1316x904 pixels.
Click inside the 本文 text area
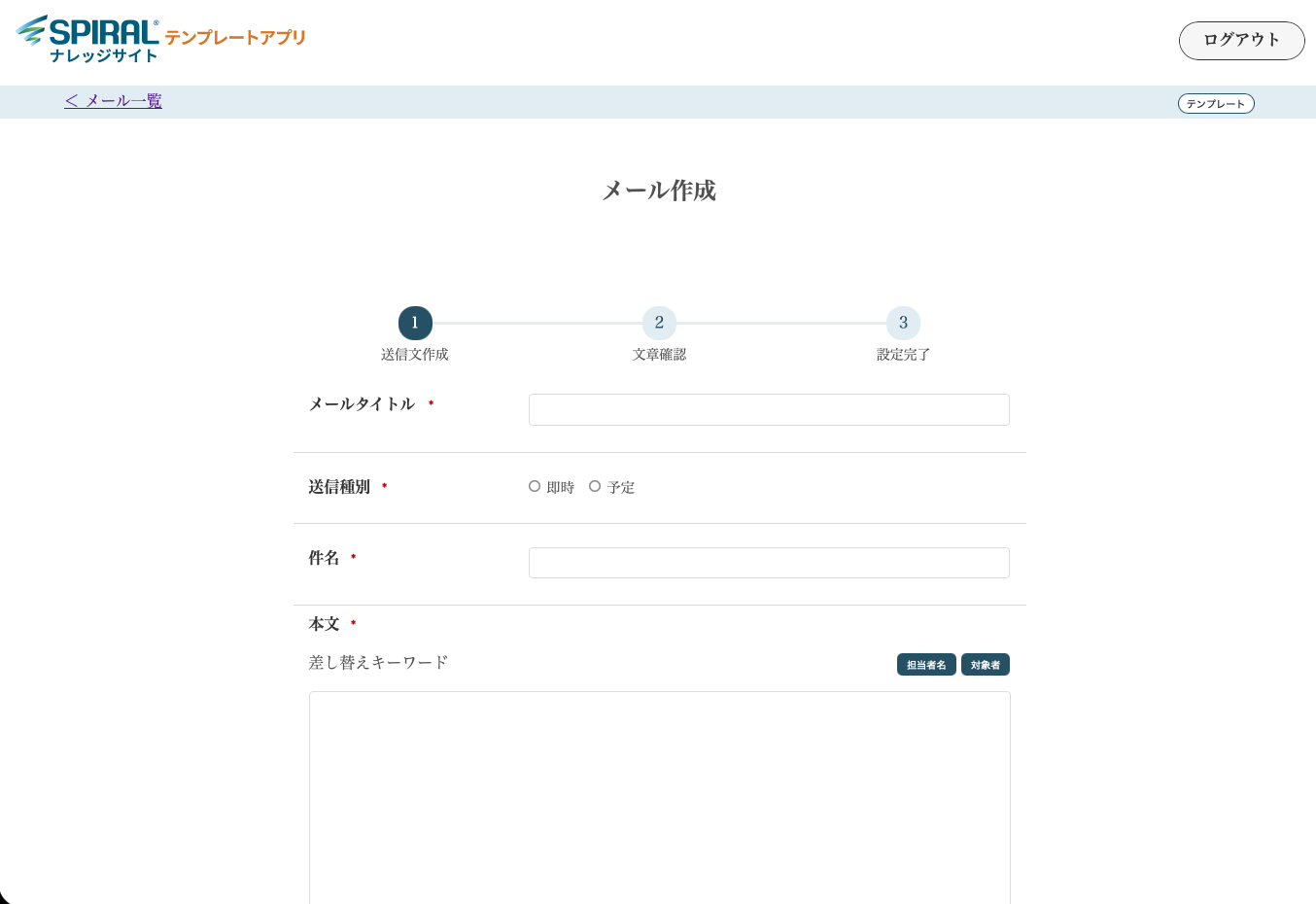click(x=659, y=797)
